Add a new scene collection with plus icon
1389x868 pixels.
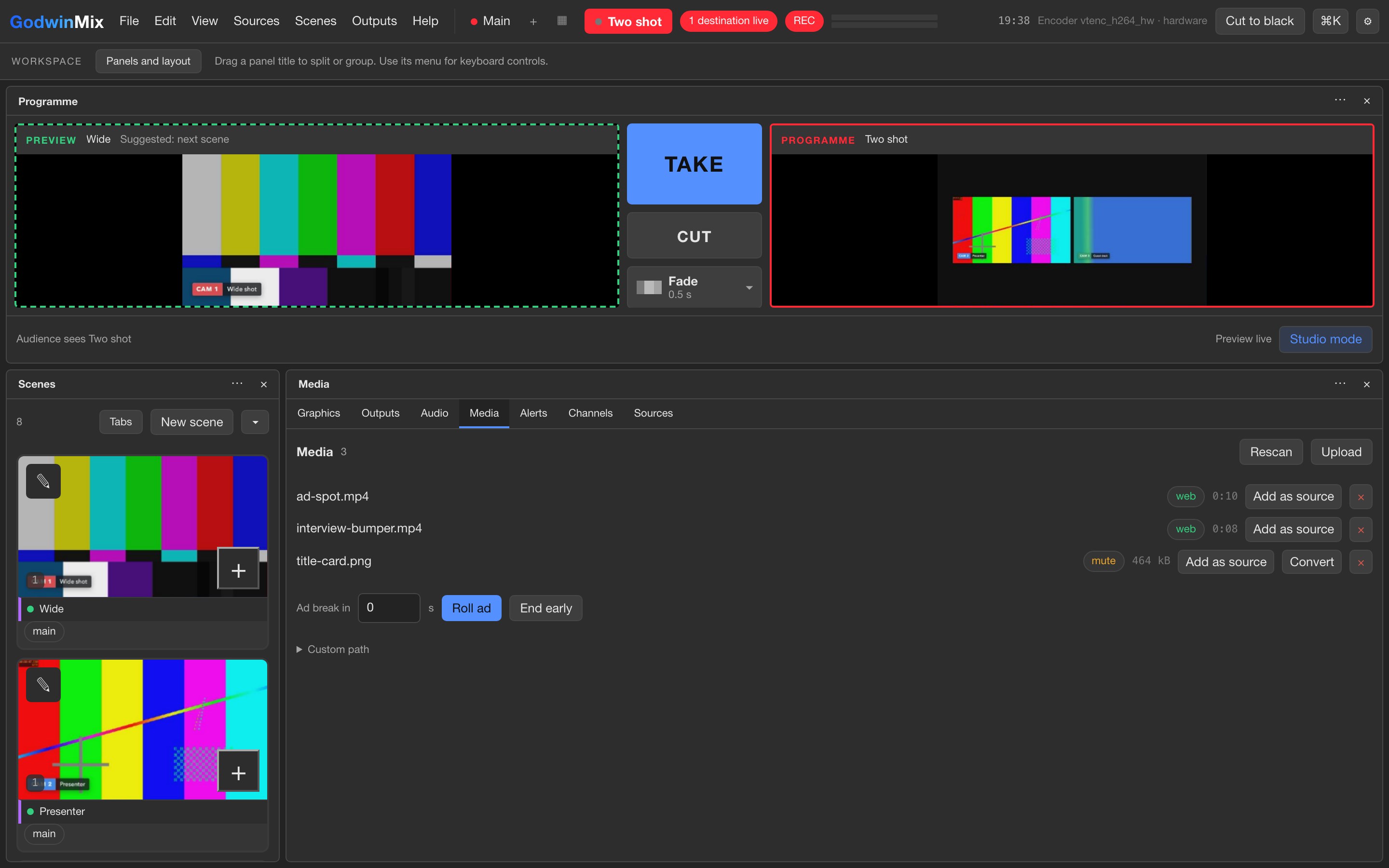point(533,21)
